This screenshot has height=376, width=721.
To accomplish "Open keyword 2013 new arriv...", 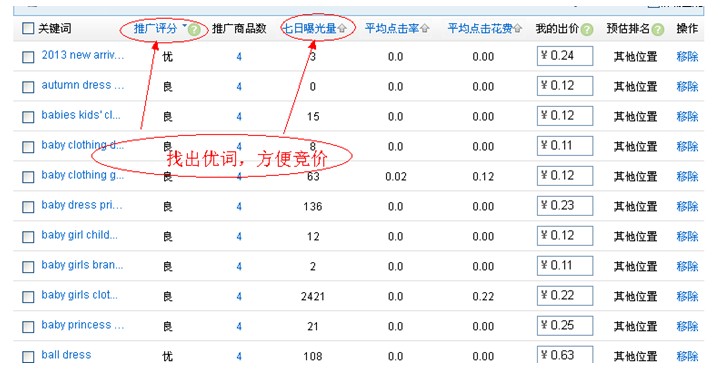I will [x=83, y=55].
